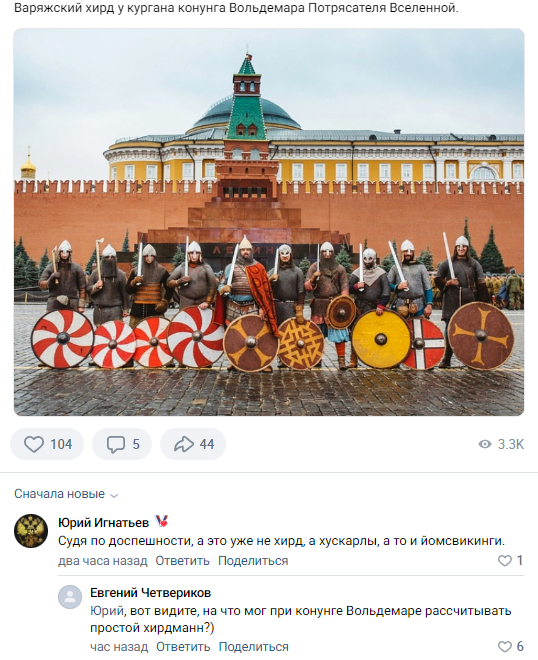Share Юрий Игнатьев's comment via Поделиться
Viewport: 538px width, 660px height.
click(253, 561)
